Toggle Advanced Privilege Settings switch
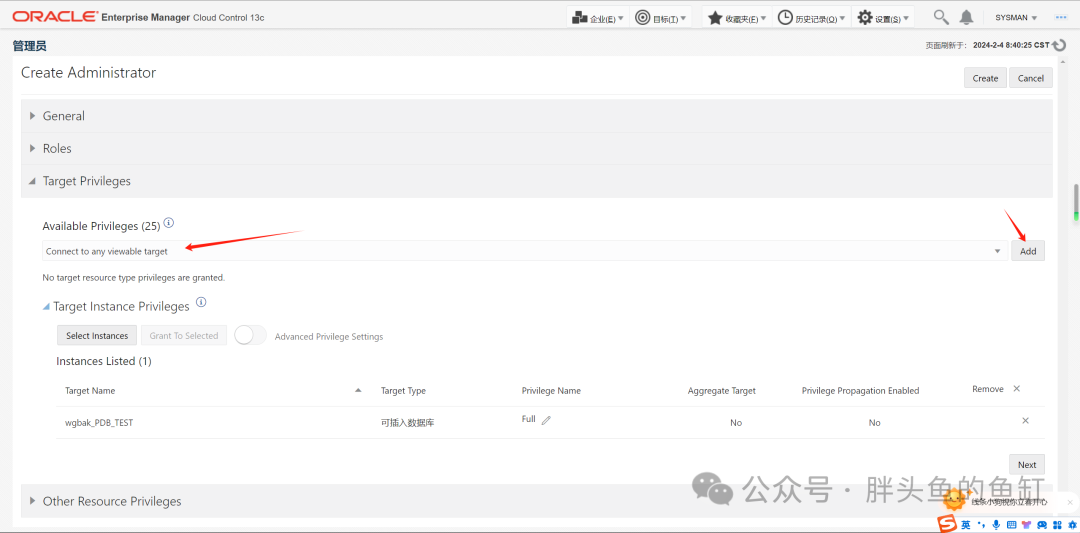 tap(251, 335)
